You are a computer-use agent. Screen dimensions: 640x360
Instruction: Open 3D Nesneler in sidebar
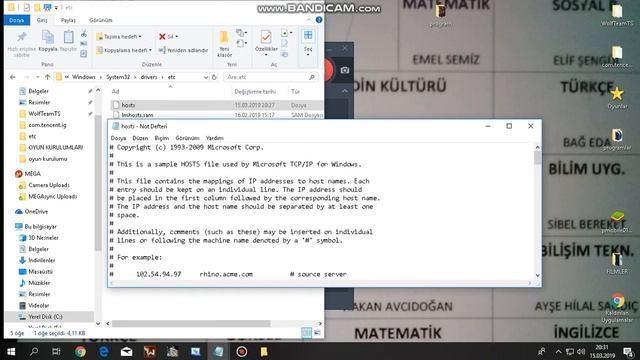(43, 238)
